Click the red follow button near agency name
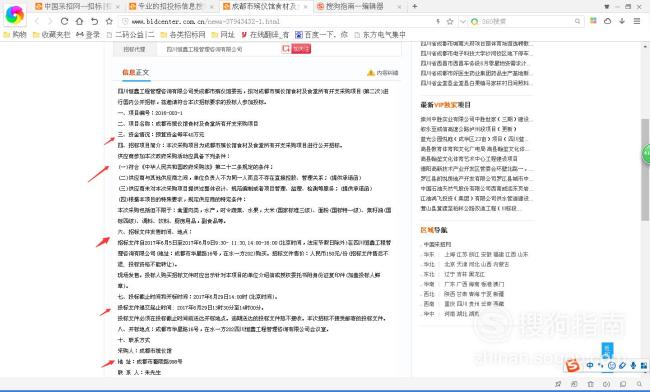650x392 pixels. coord(301,49)
